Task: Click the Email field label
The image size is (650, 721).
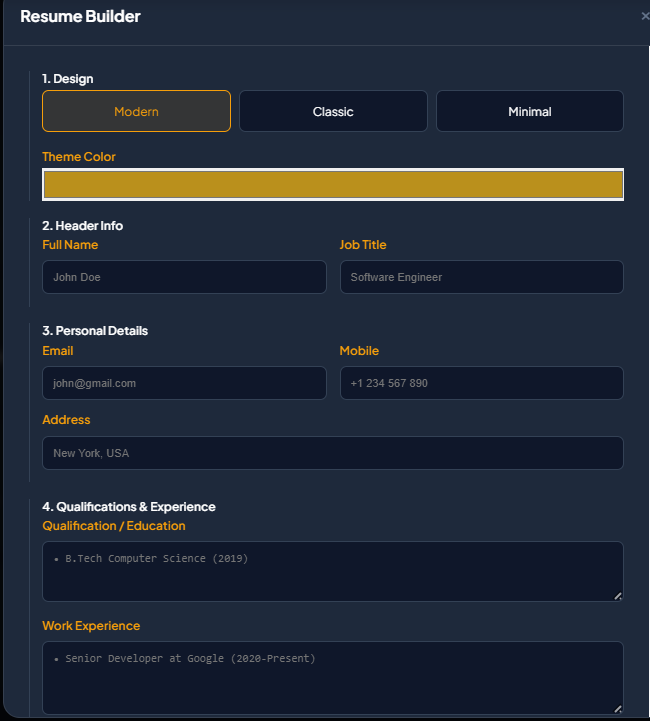Action: 57,351
